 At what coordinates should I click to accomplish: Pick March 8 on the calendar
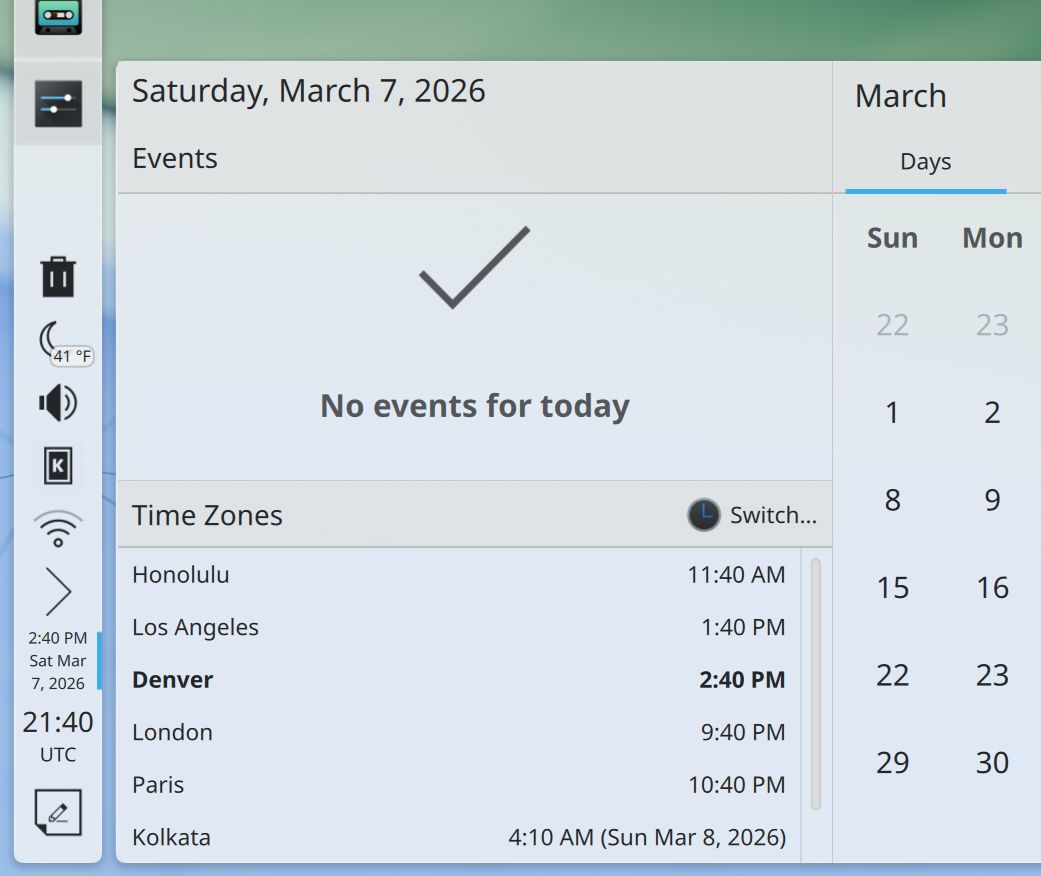(x=892, y=500)
